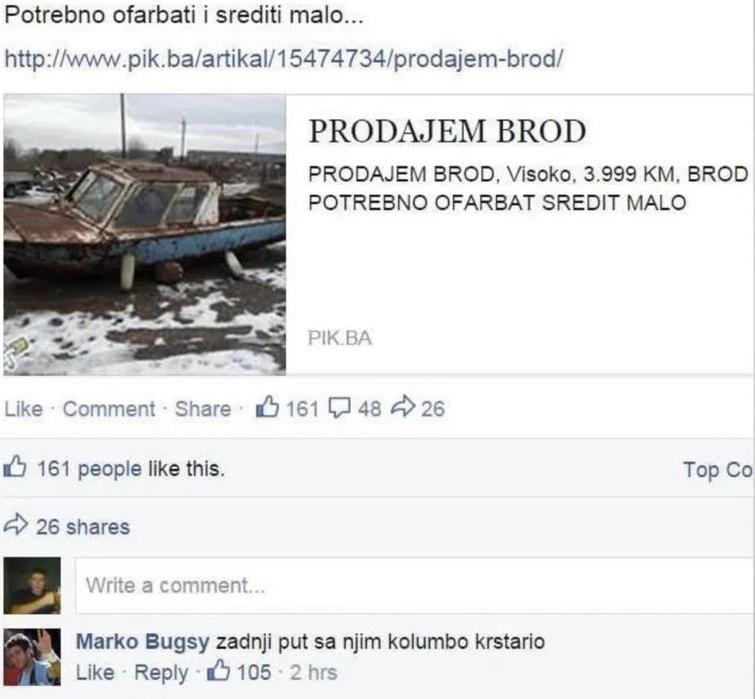The width and height of the screenshot is (755, 699).
Task: Like Marko Bugsy's comment
Action: 95,672
